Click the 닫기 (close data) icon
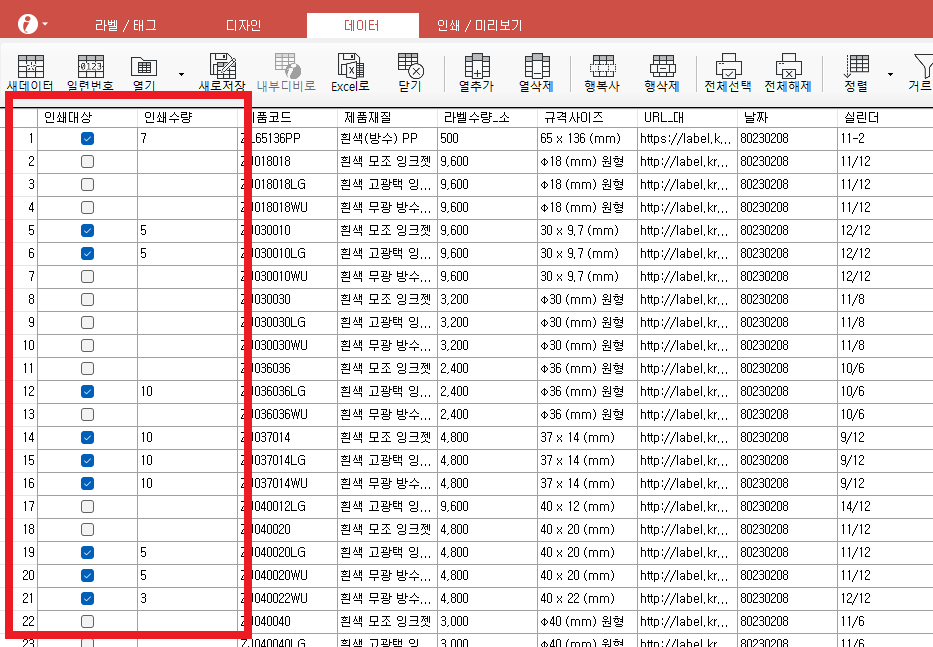933x647 pixels. (x=410, y=72)
